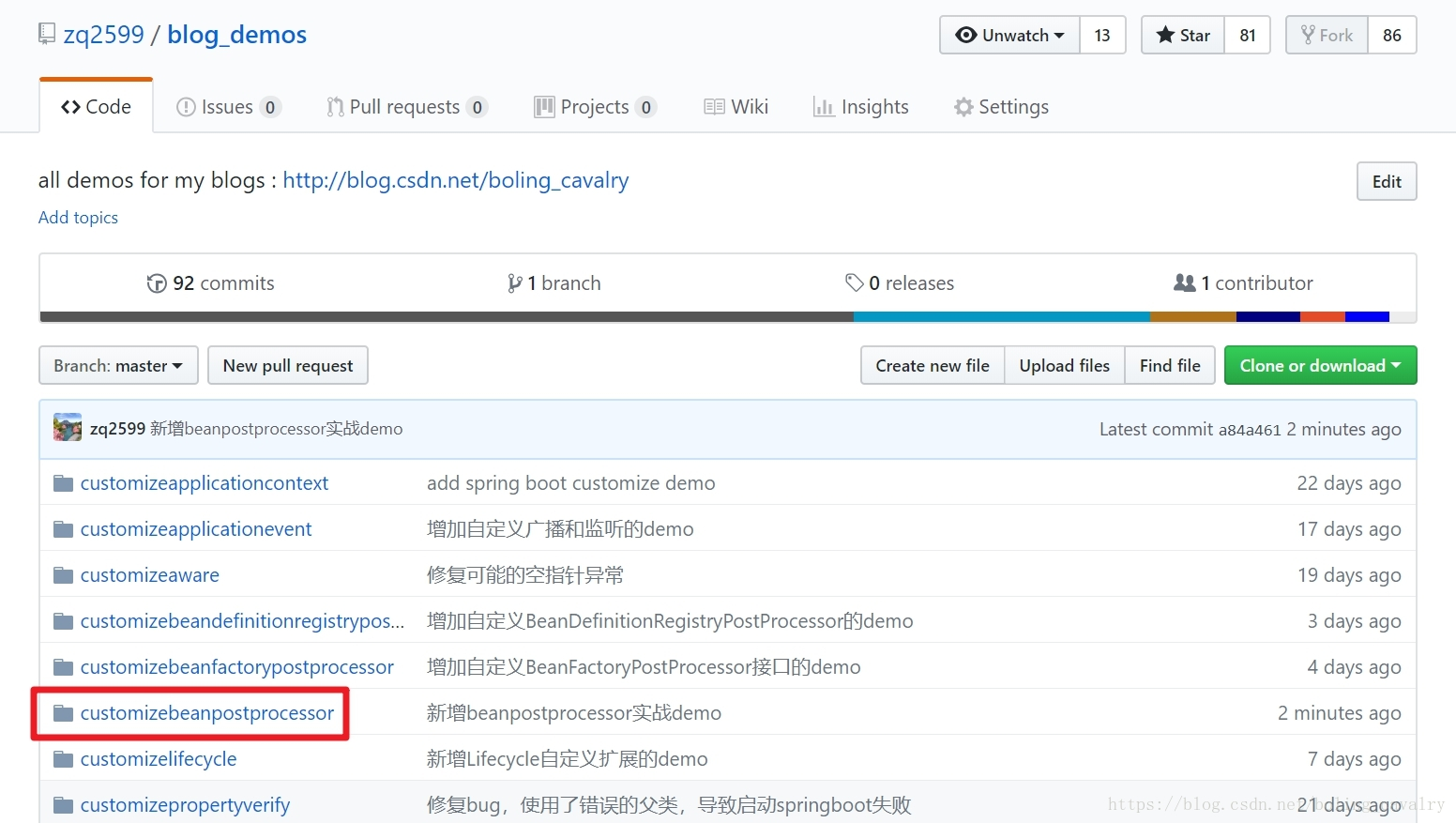Click the dark gray language bar segment

pos(447,317)
